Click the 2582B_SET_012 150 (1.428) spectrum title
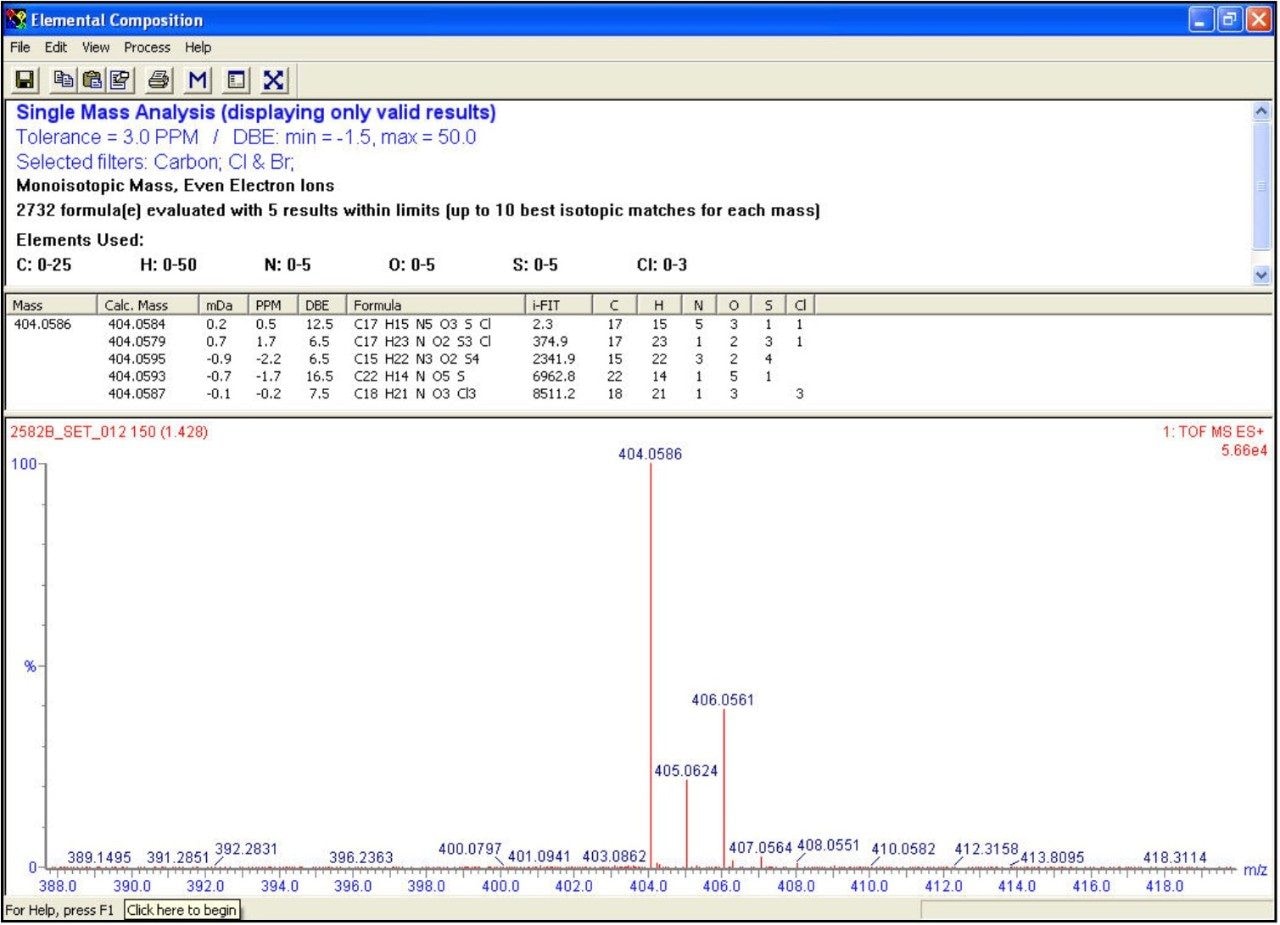 pos(109,432)
